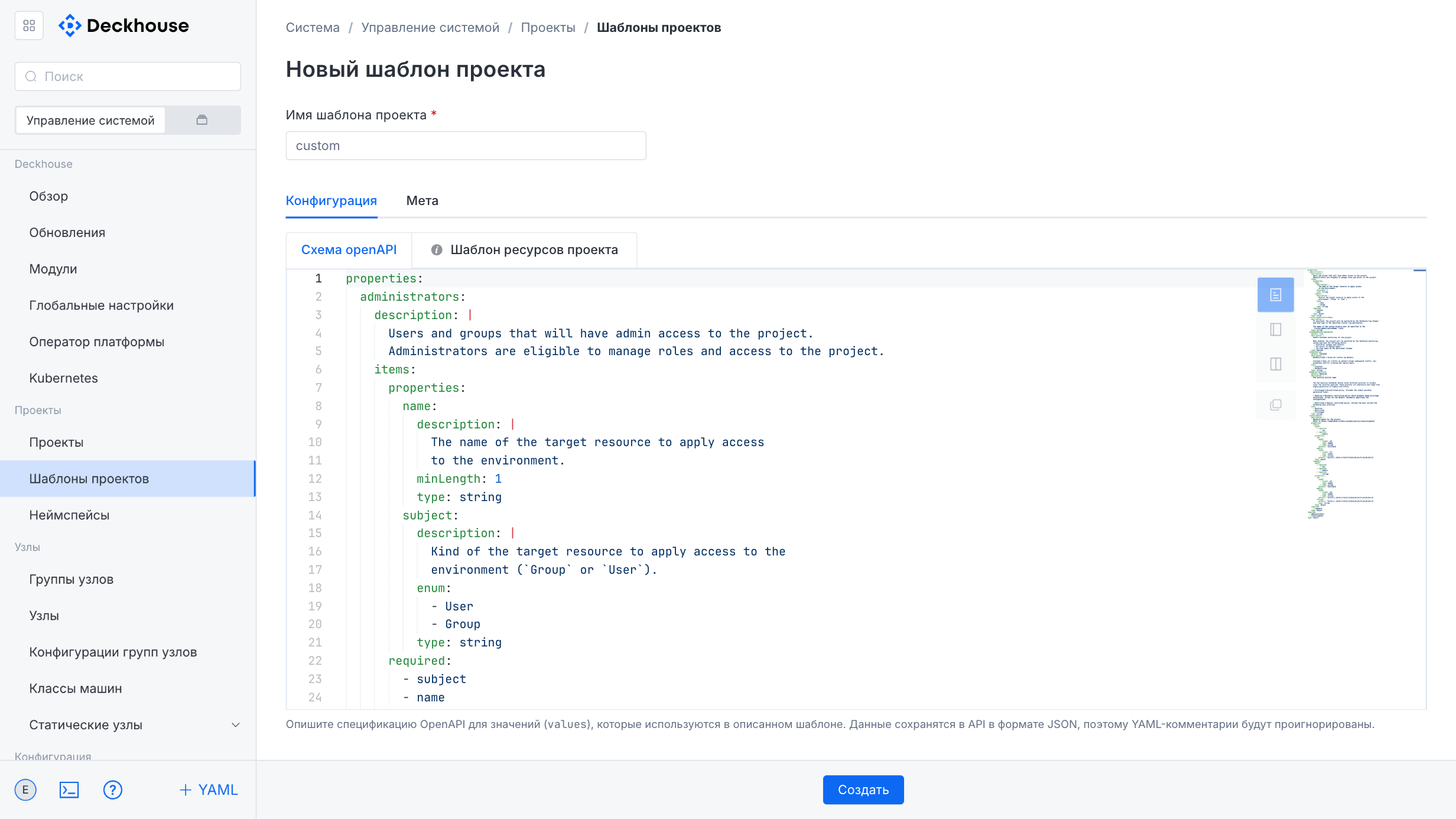Click the user avatar E icon
The image size is (1456, 819).
(25, 790)
